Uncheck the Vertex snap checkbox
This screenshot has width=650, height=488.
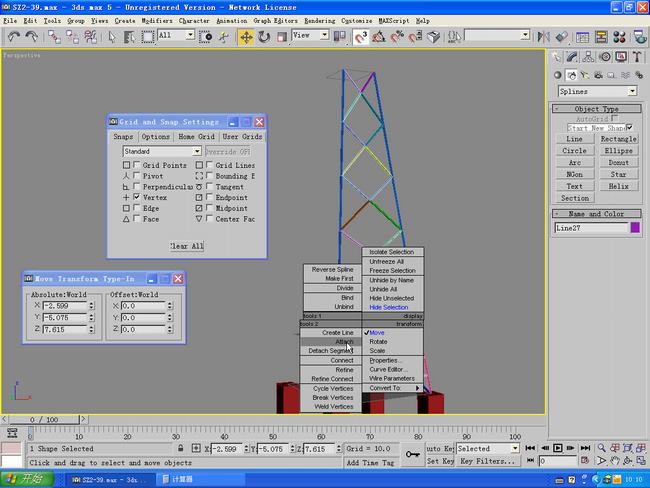[x=136, y=197]
